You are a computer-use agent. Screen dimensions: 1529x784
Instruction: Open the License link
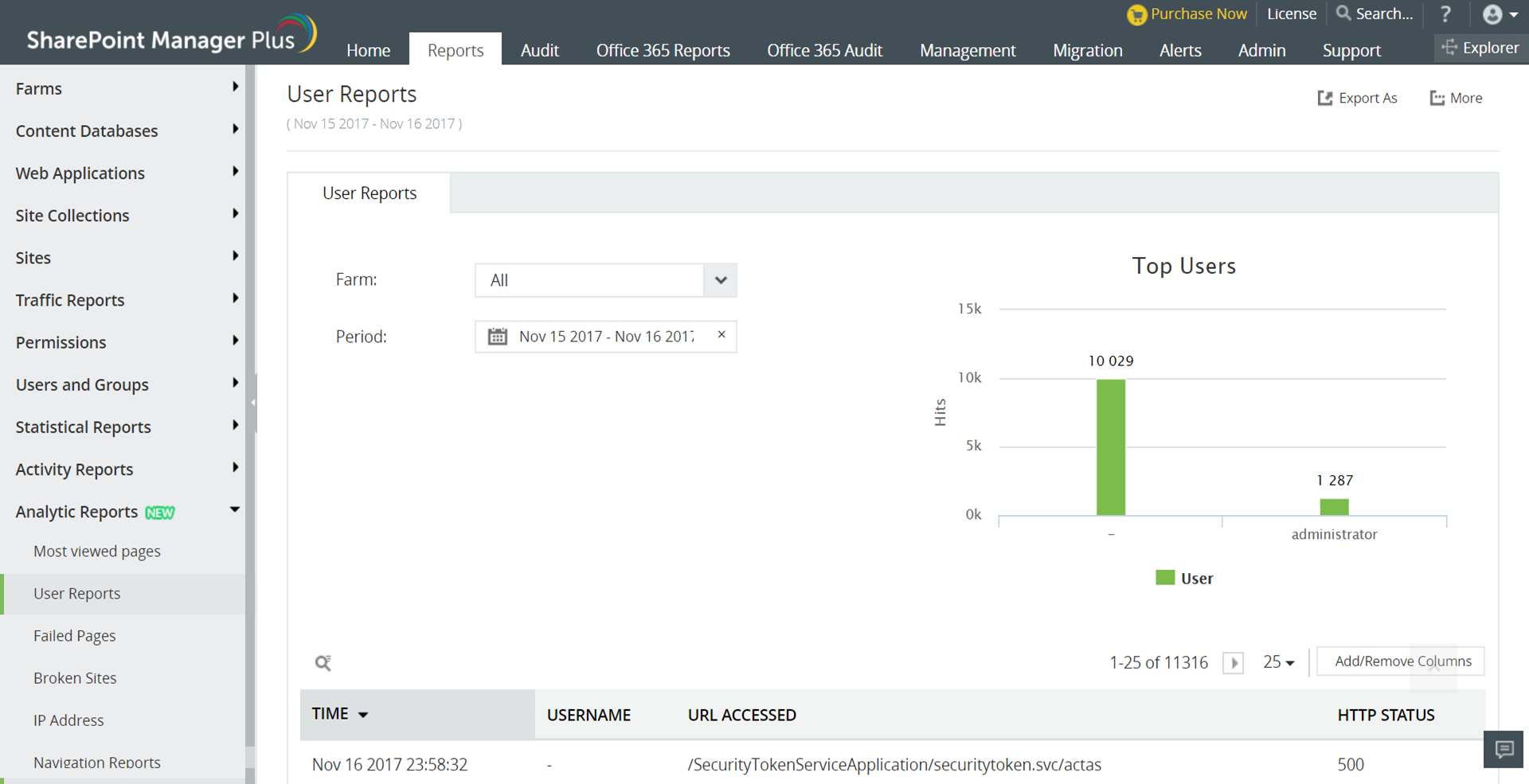(x=1292, y=14)
